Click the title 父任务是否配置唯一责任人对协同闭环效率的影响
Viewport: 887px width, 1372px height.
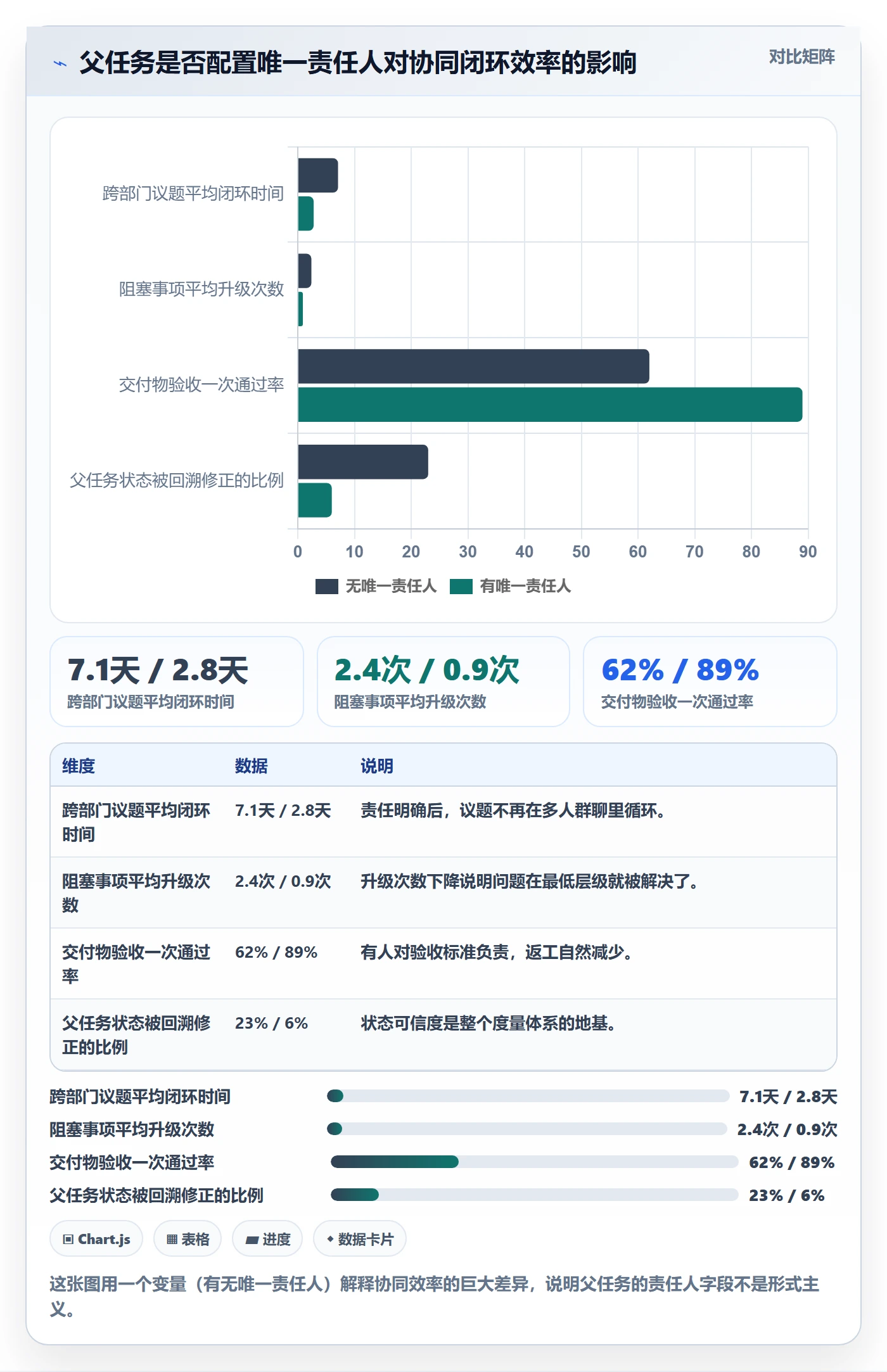tap(358, 63)
